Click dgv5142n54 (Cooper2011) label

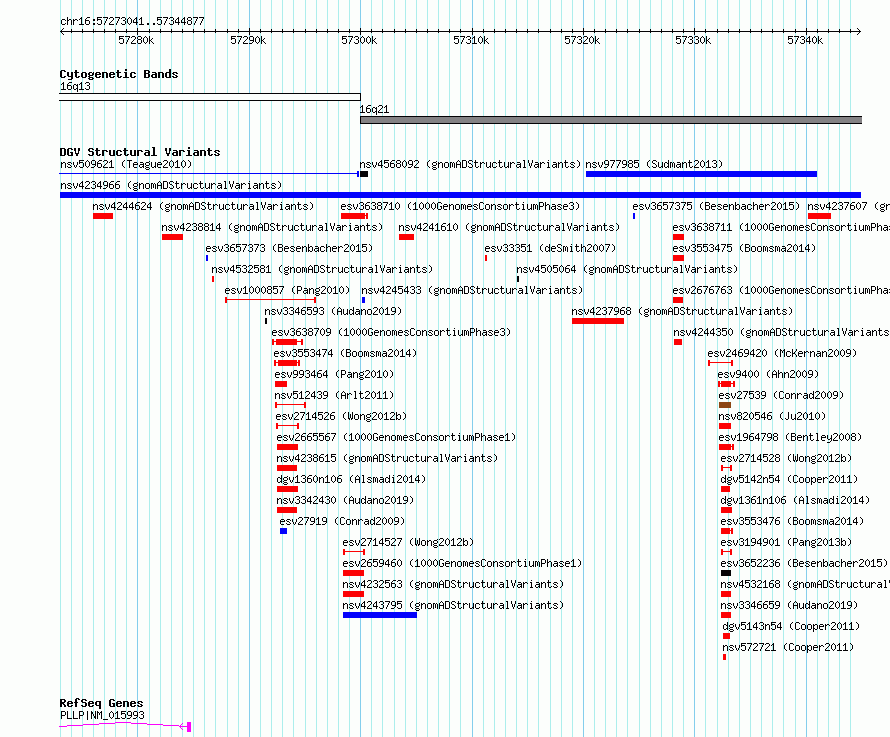click(x=789, y=479)
